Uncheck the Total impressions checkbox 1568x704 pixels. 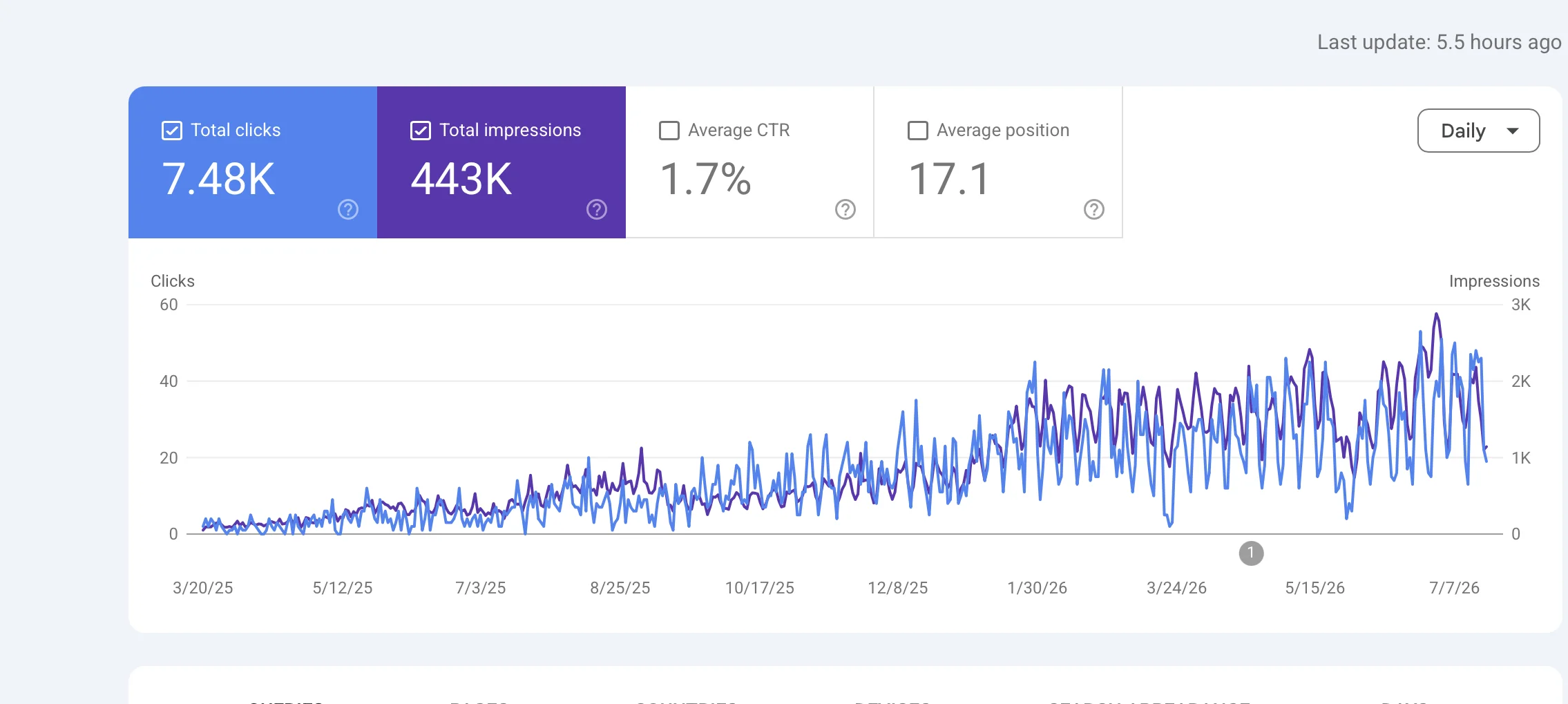(421, 131)
